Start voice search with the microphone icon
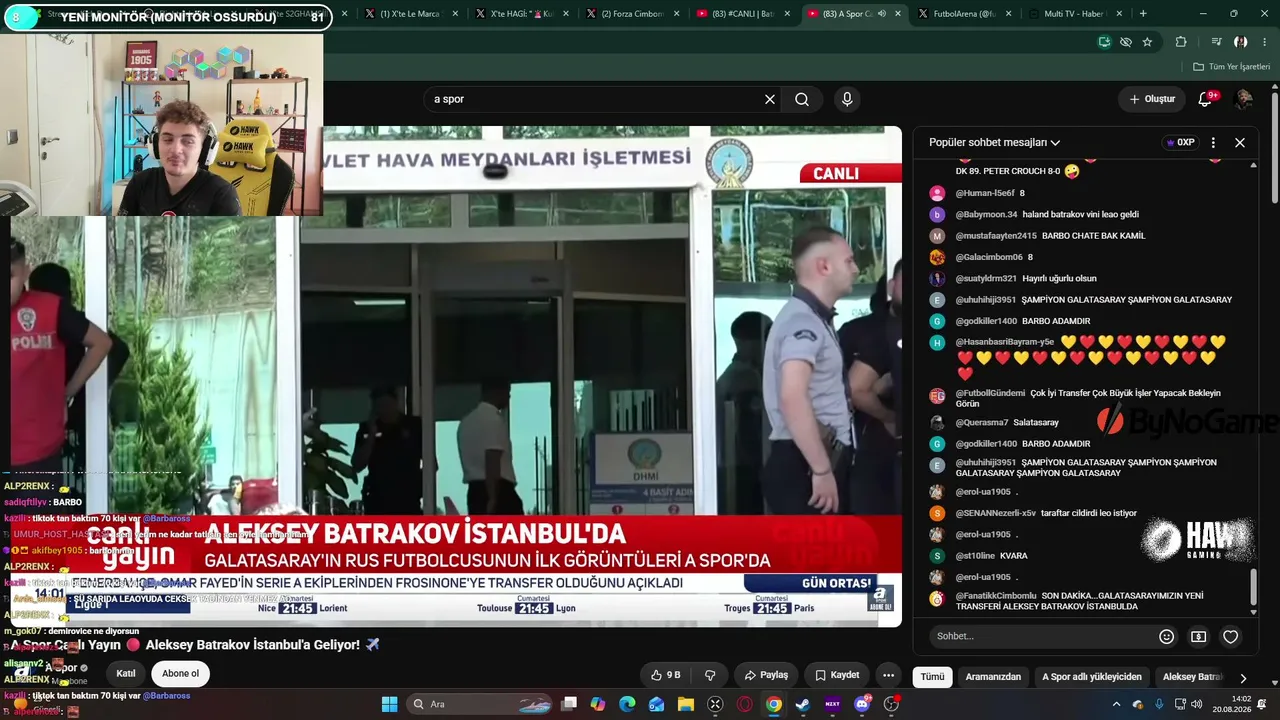The image size is (1280, 720). (x=847, y=99)
